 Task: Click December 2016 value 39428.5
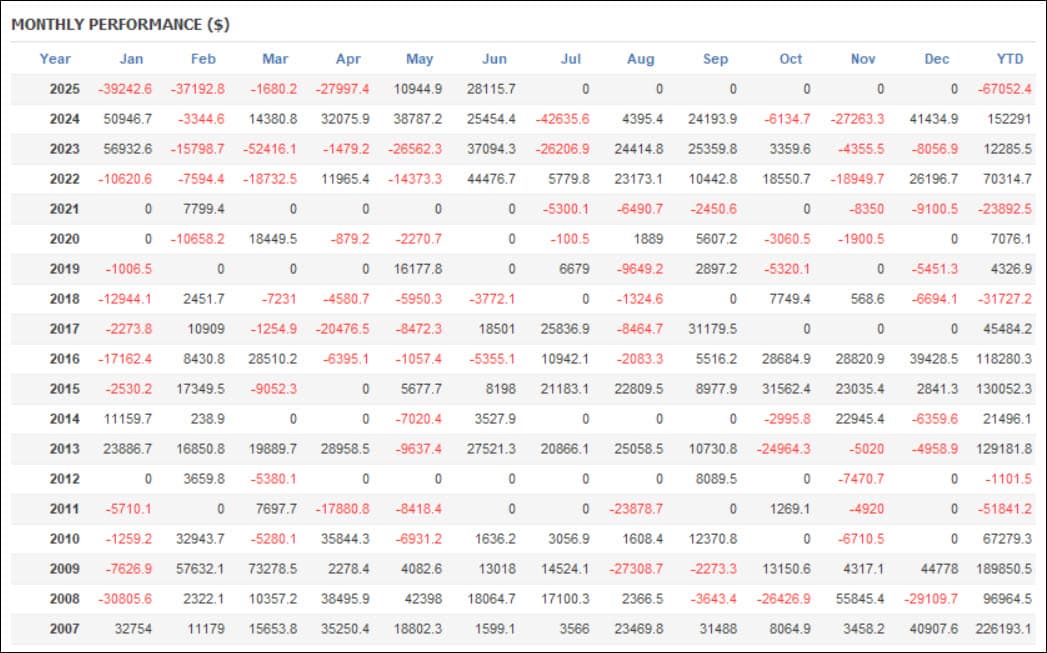point(933,359)
